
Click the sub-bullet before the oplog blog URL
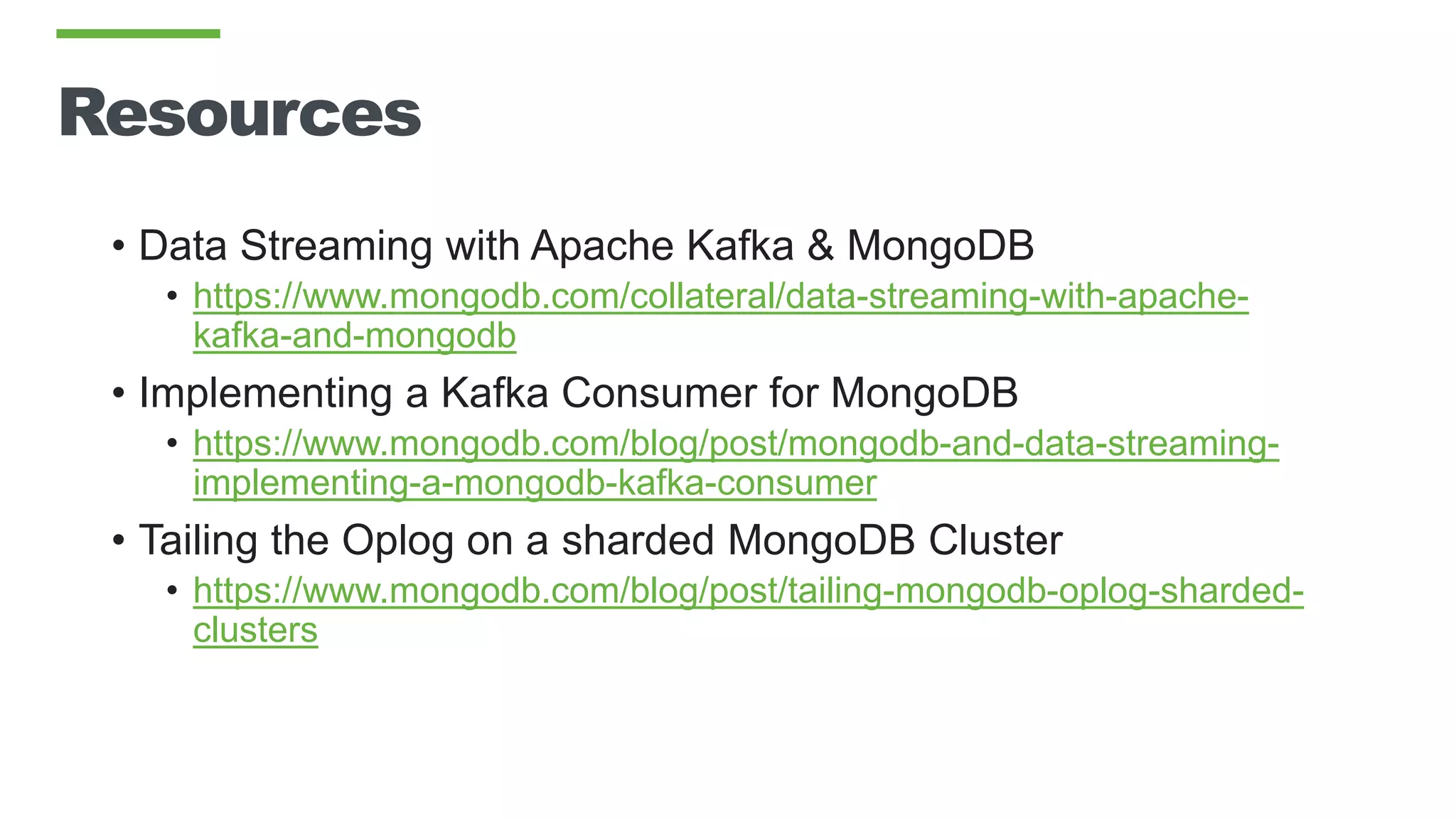(172, 591)
